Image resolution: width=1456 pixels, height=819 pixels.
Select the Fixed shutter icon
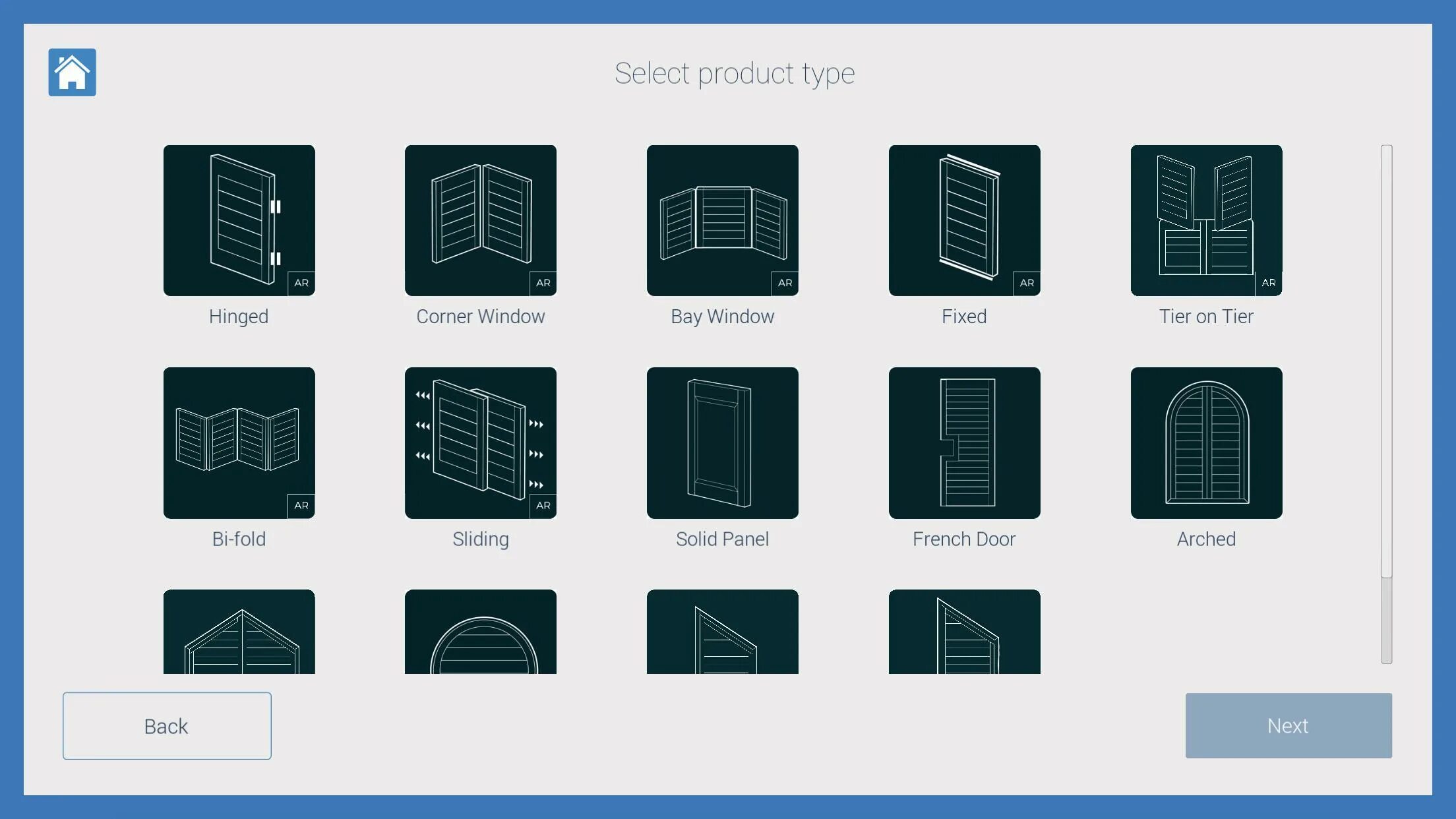pyautogui.click(x=964, y=220)
